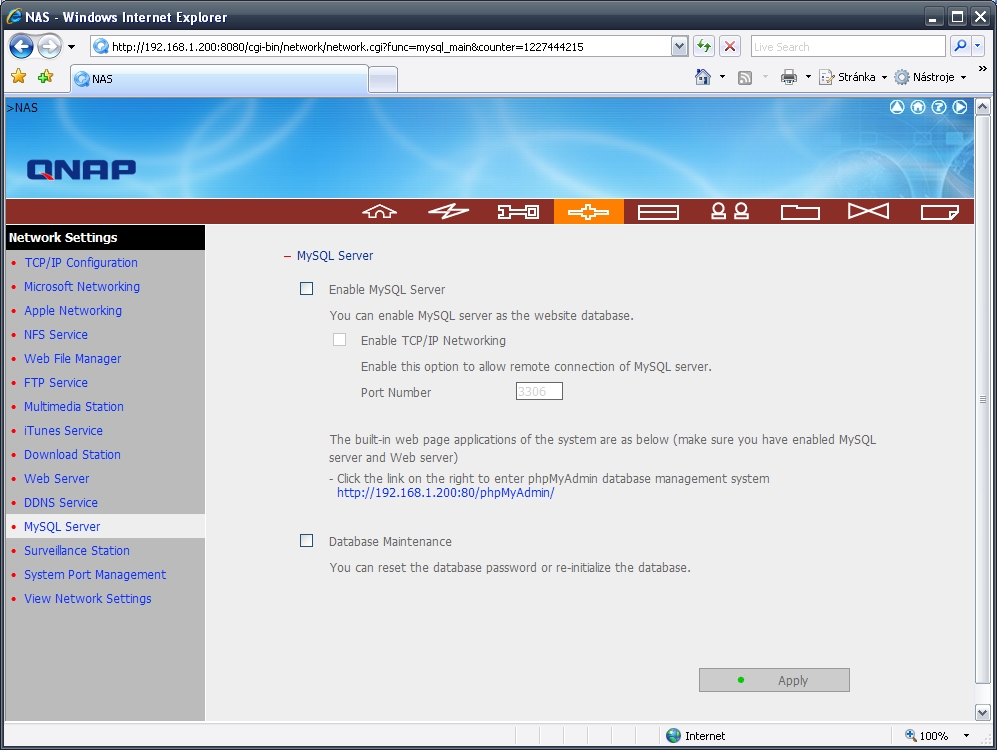The width and height of the screenshot is (997, 750).
Task: Click the Apply button
Action: click(774, 680)
